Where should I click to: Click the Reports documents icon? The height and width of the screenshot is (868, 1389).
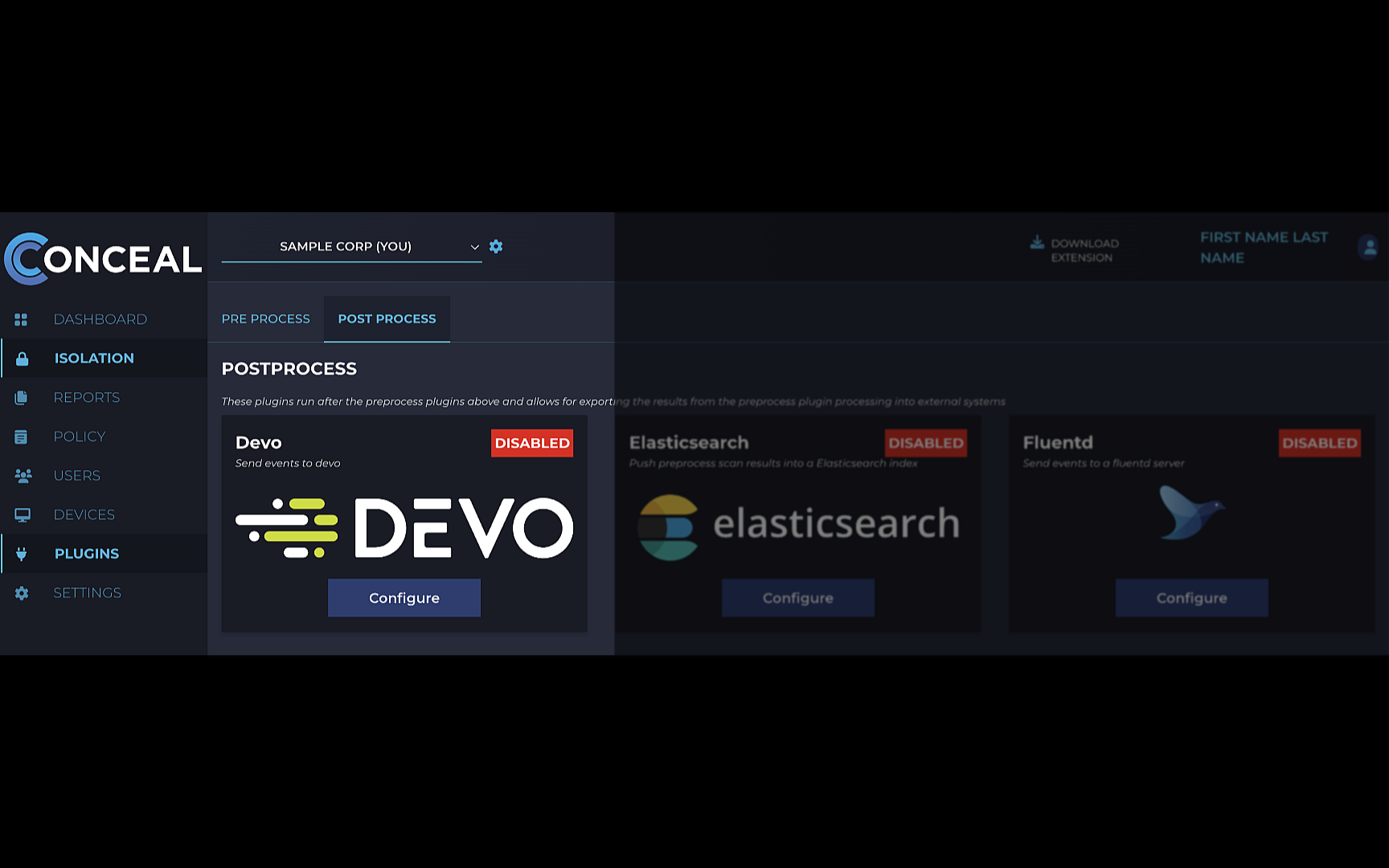(22, 398)
